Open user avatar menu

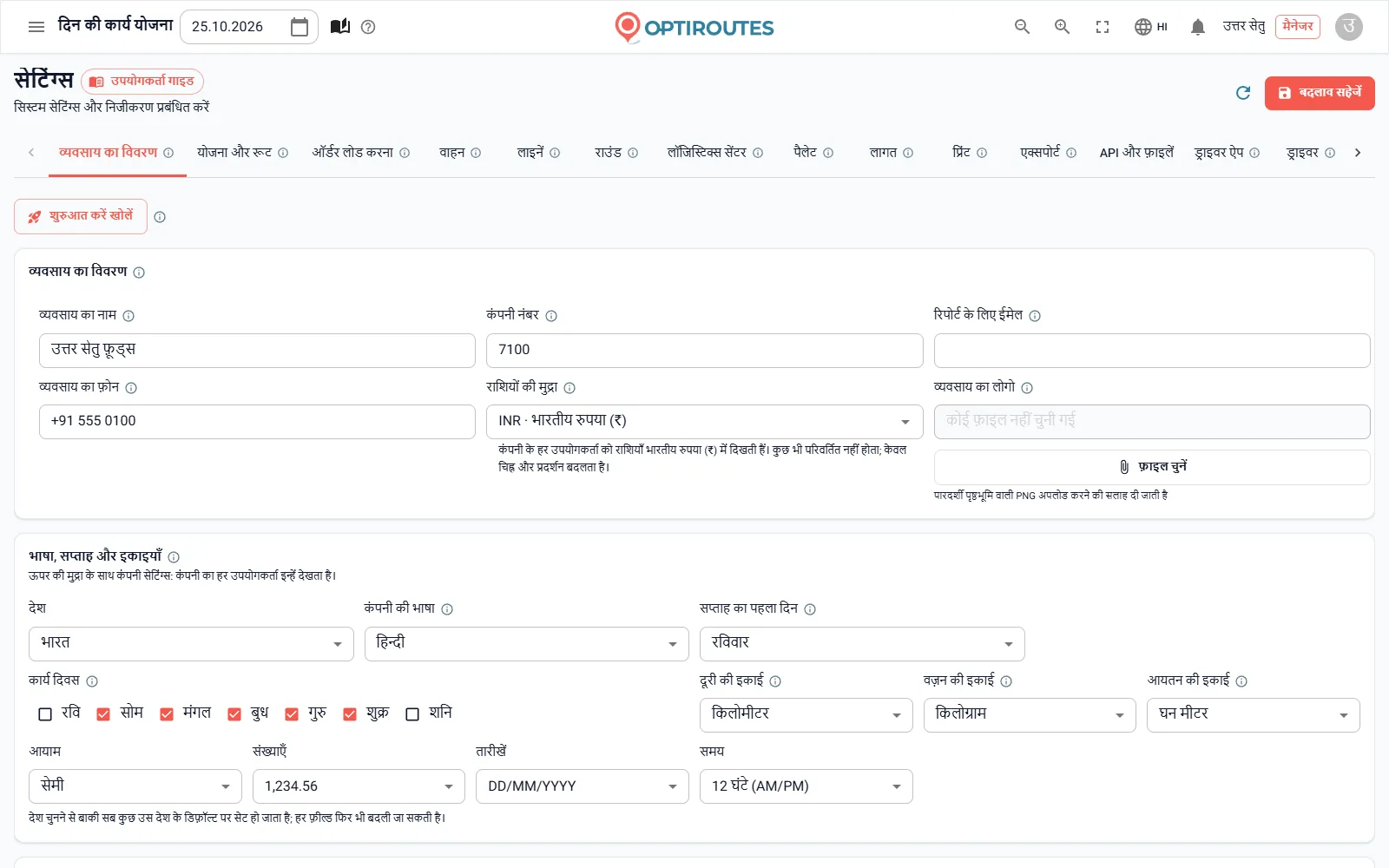click(1348, 27)
